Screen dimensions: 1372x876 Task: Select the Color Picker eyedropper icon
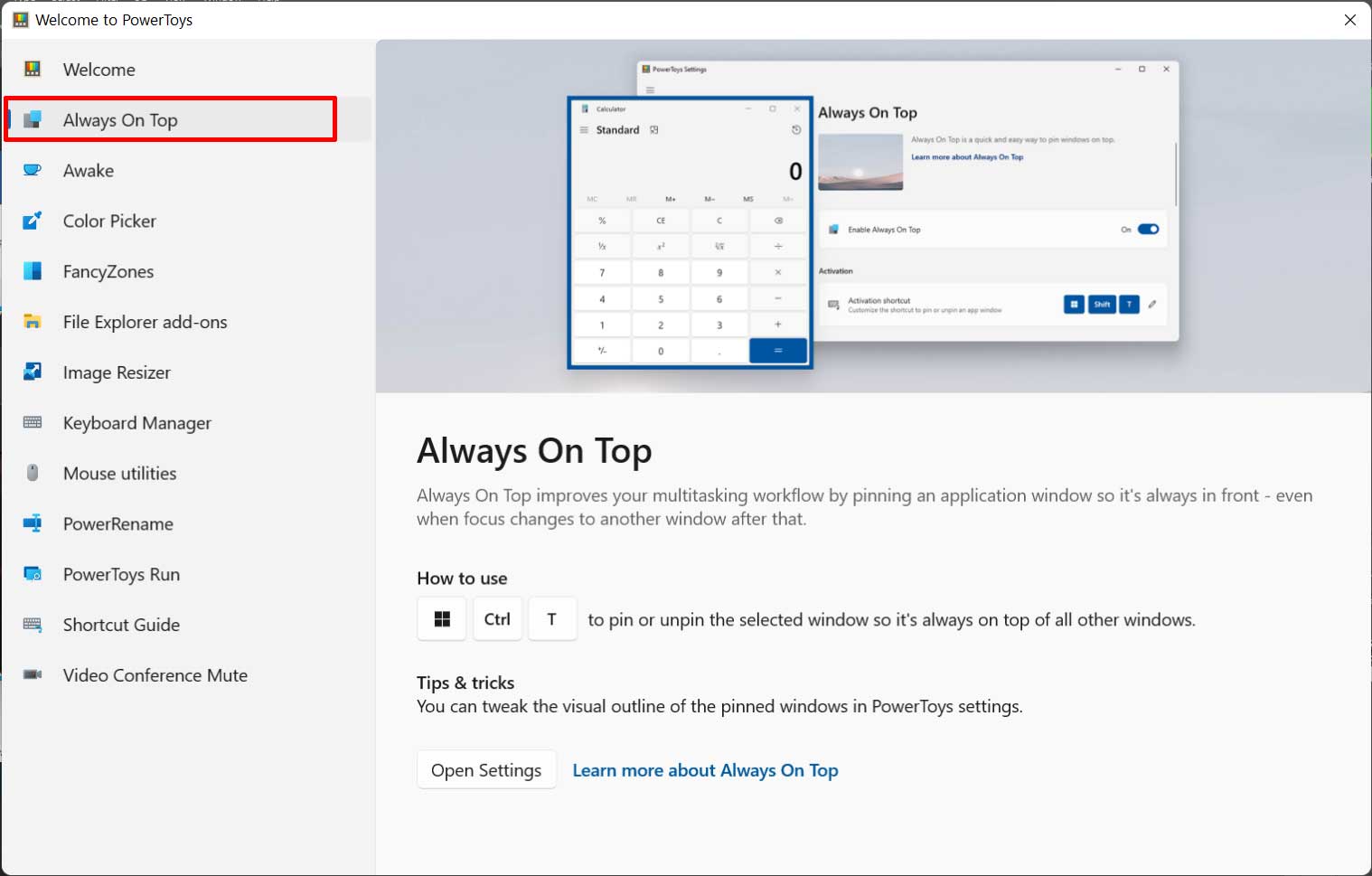(x=33, y=221)
